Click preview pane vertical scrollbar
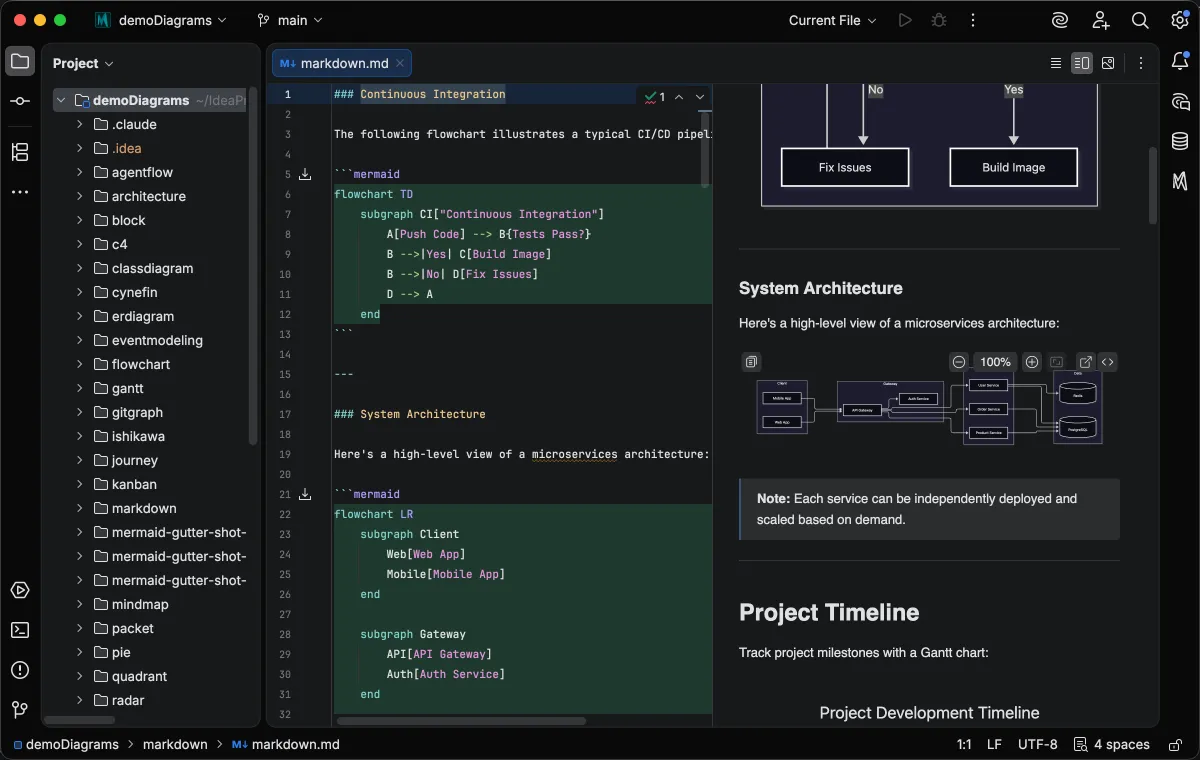Image resolution: width=1200 pixels, height=760 pixels. pos(1153,185)
